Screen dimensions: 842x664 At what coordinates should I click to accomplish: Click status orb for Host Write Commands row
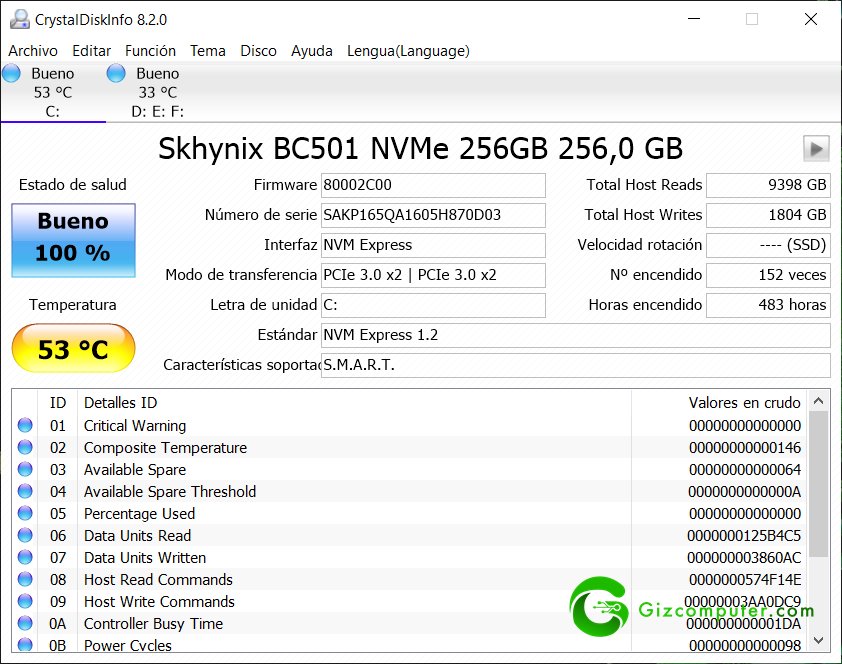25,601
